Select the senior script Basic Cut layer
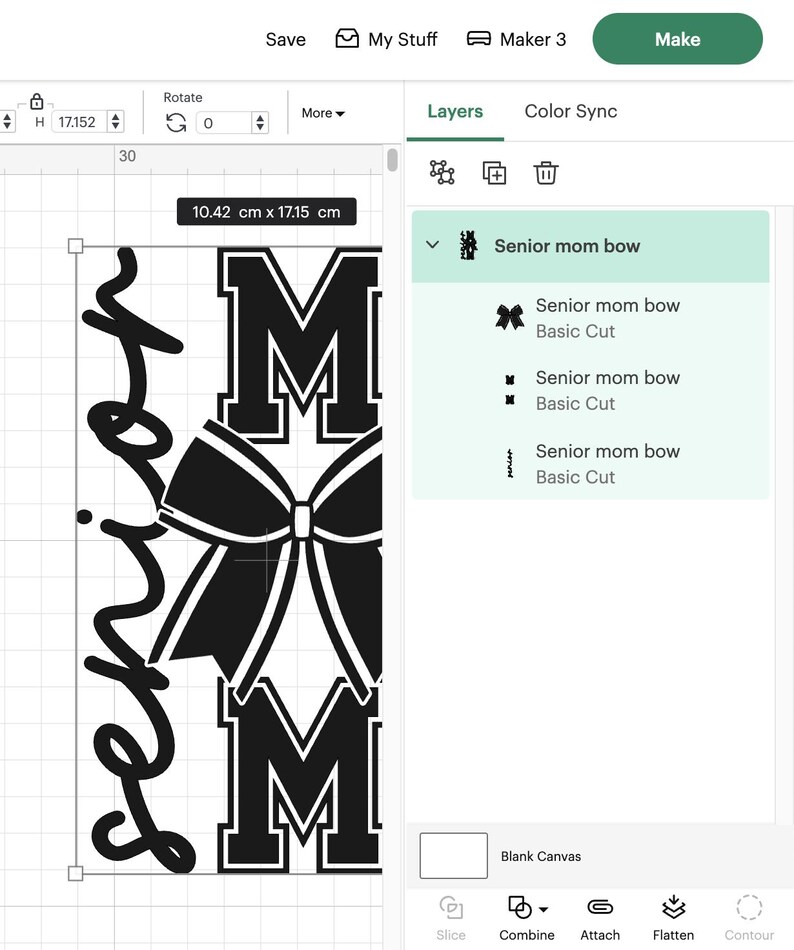 pos(591,463)
